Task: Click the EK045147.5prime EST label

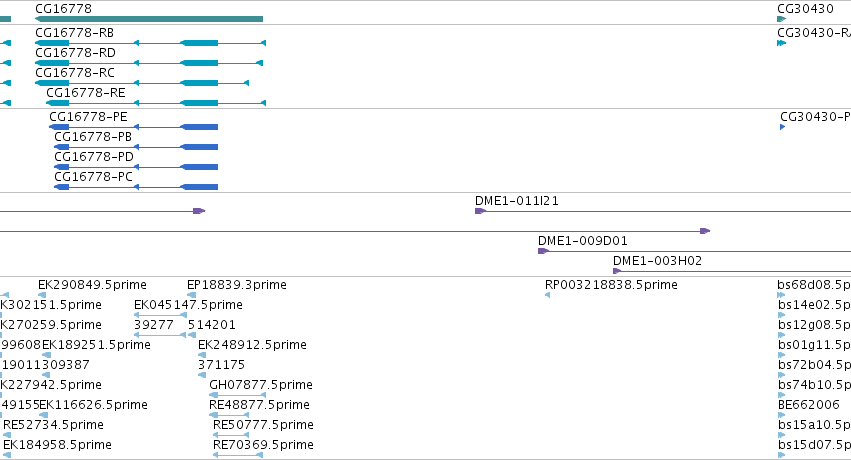Action: pyautogui.click(x=188, y=305)
